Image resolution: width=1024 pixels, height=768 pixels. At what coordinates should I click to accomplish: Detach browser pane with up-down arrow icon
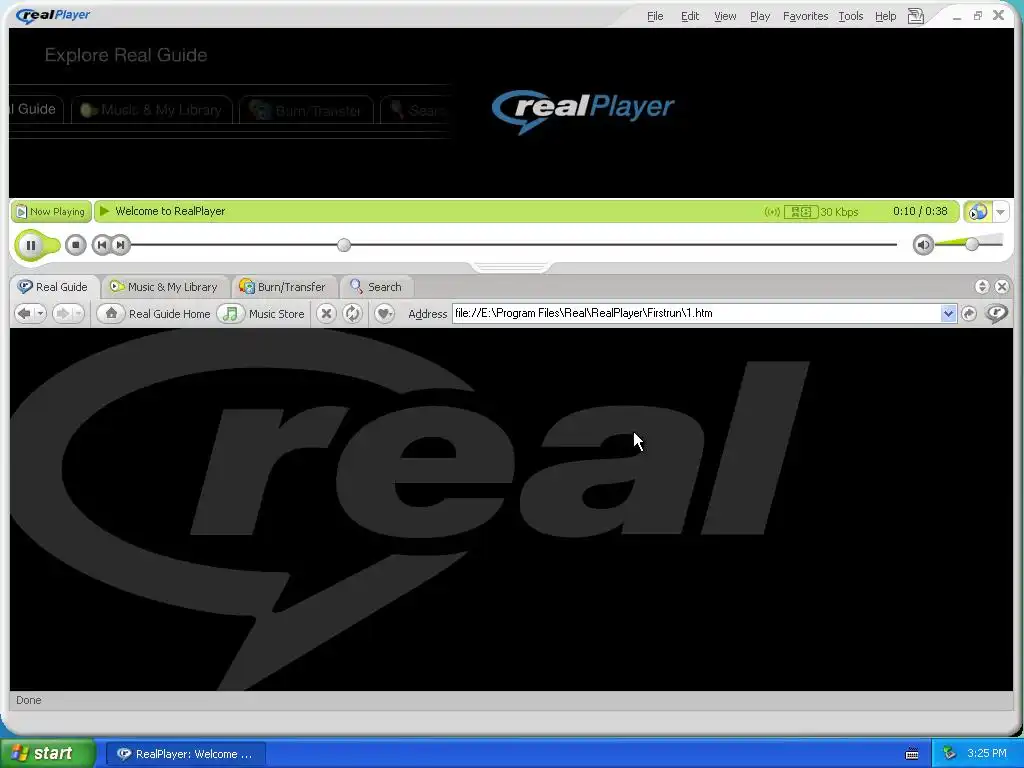point(982,287)
